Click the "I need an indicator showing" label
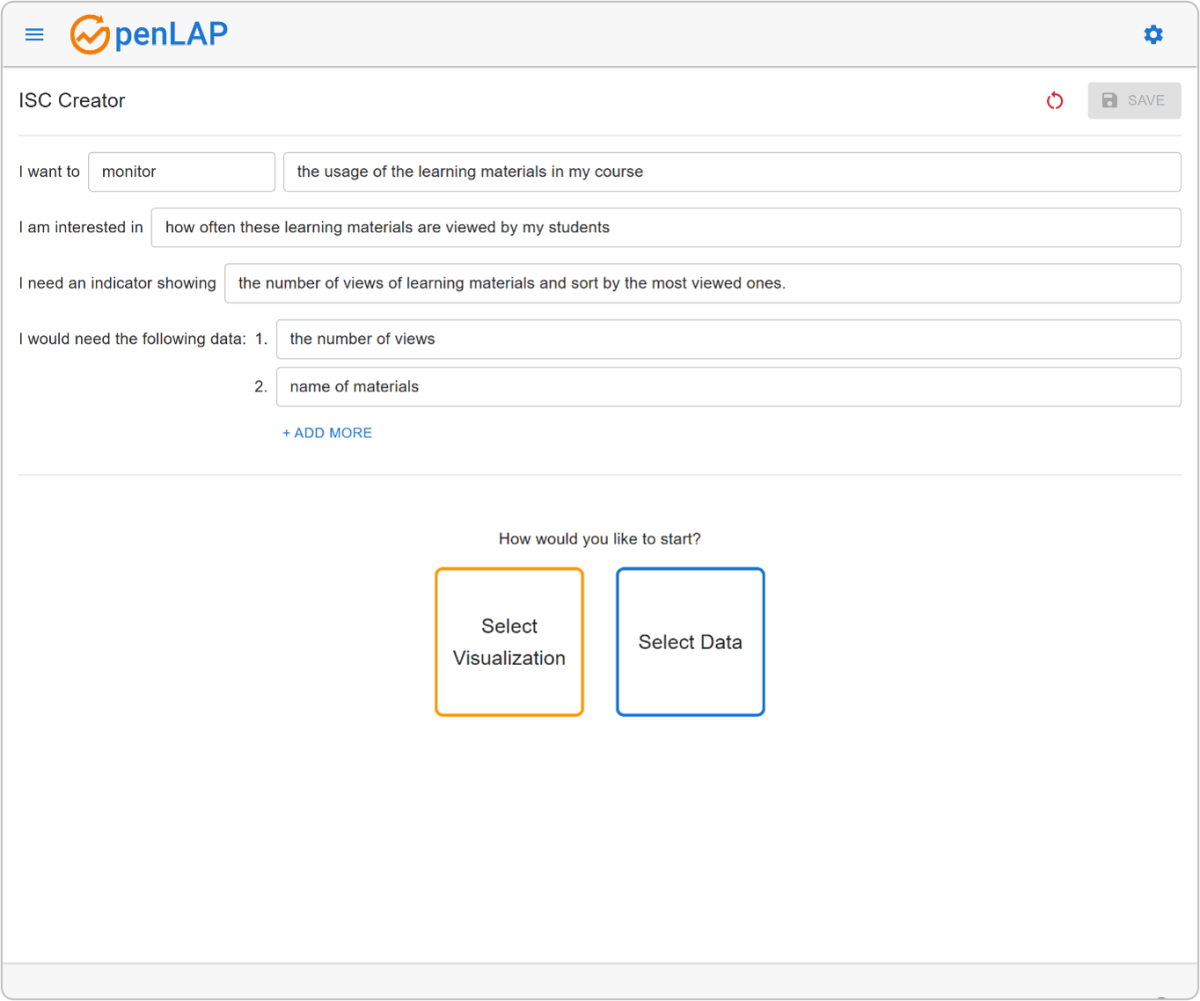1200x1001 pixels. (117, 284)
